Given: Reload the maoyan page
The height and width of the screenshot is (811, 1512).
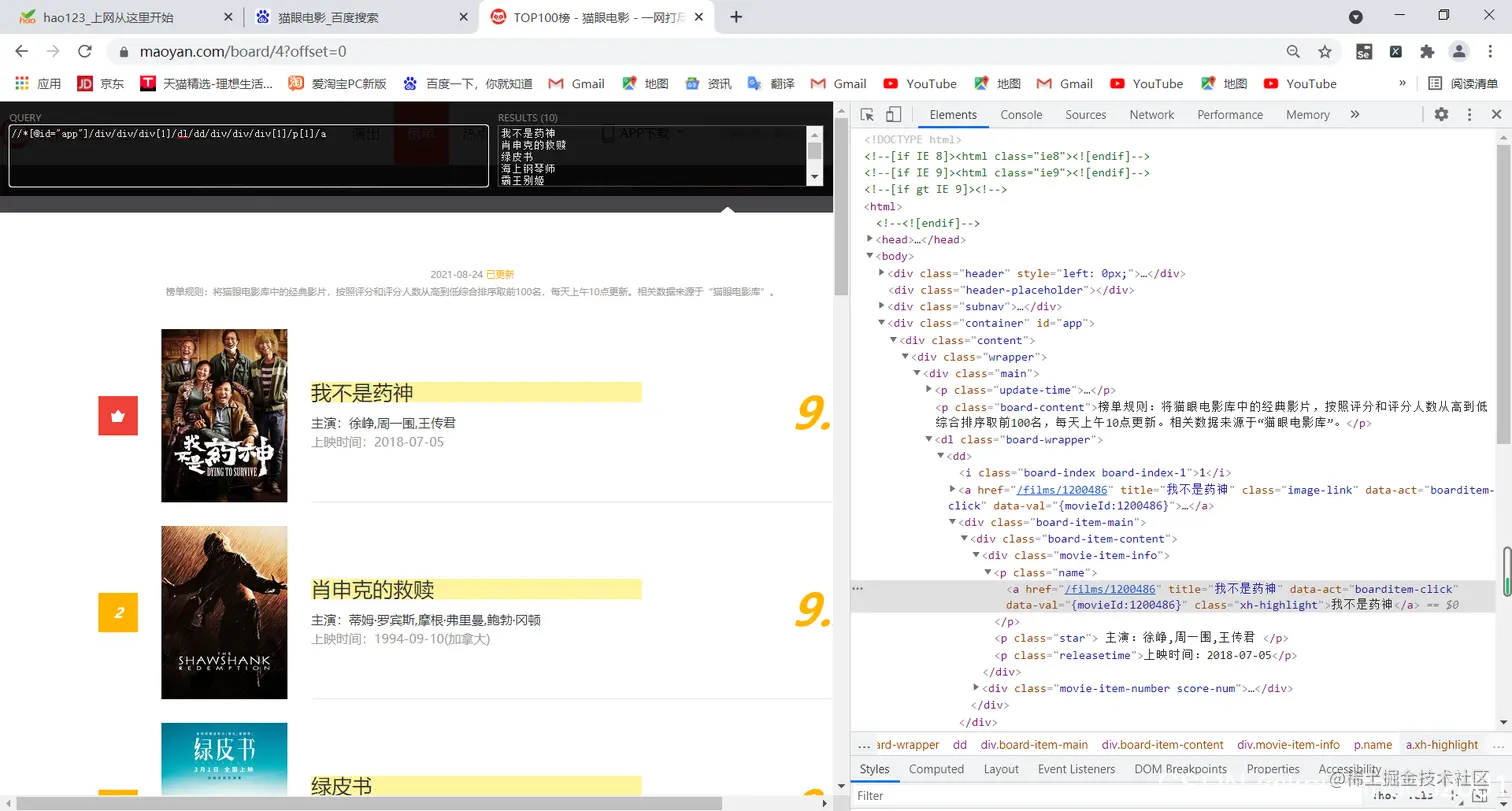Looking at the screenshot, I should pyautogui.click(x=85, y=51).
